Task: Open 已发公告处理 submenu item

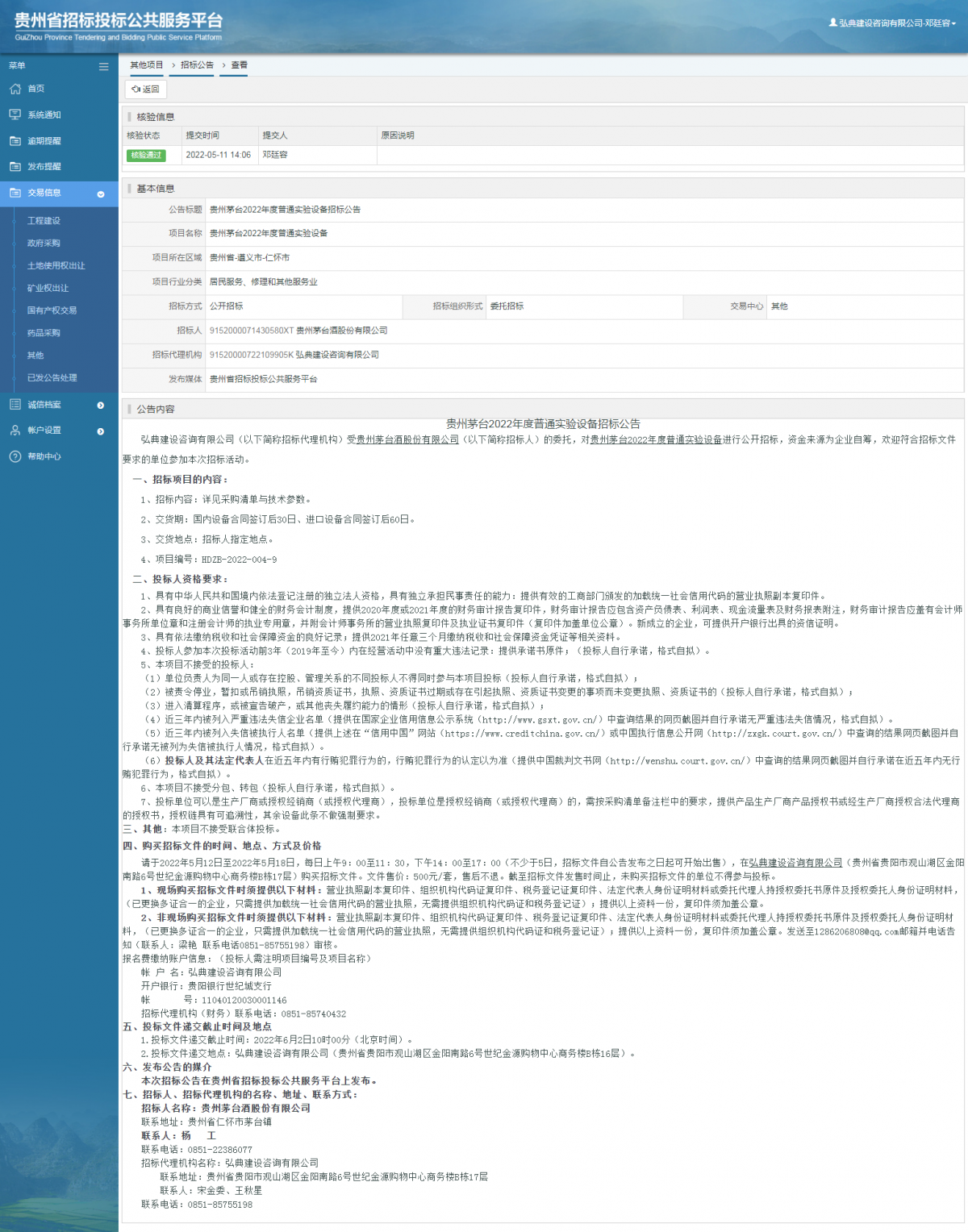Action: [52, 378]
